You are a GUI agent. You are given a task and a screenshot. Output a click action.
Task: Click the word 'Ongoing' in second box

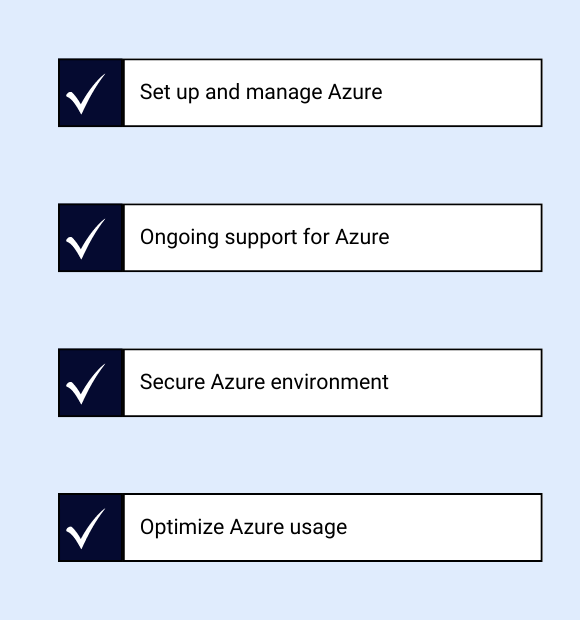coord(179,238)
